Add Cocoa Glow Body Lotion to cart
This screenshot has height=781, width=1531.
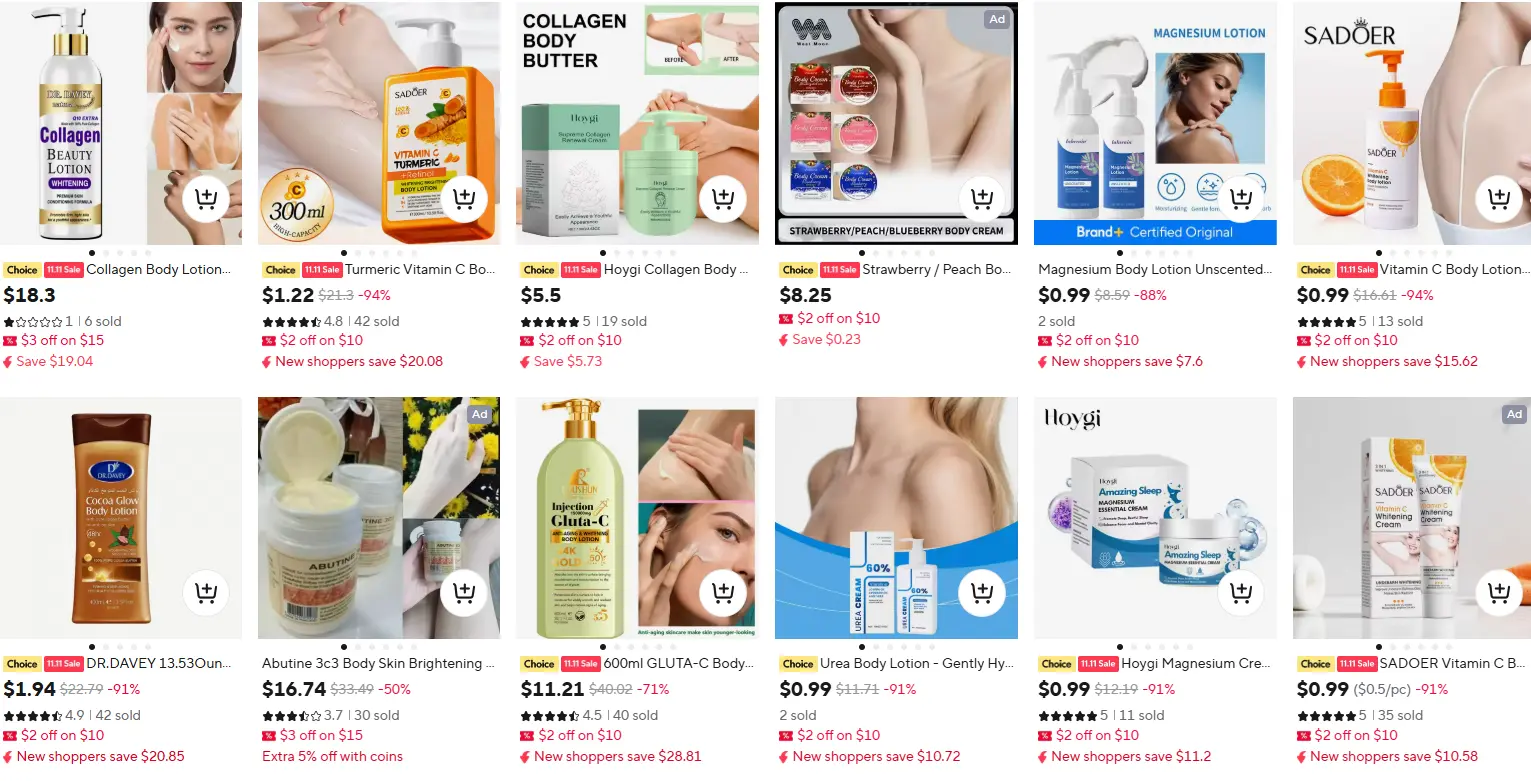(x=206, y=593)
